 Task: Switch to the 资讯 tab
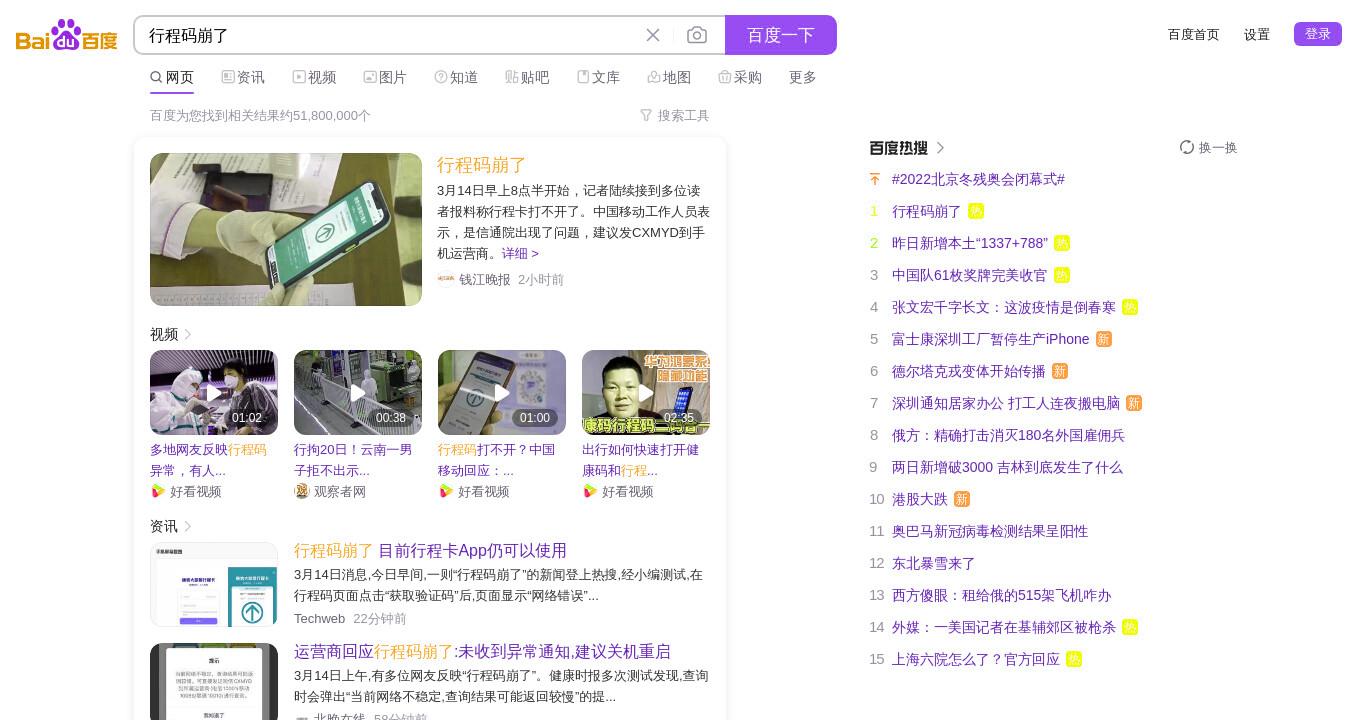243,77
